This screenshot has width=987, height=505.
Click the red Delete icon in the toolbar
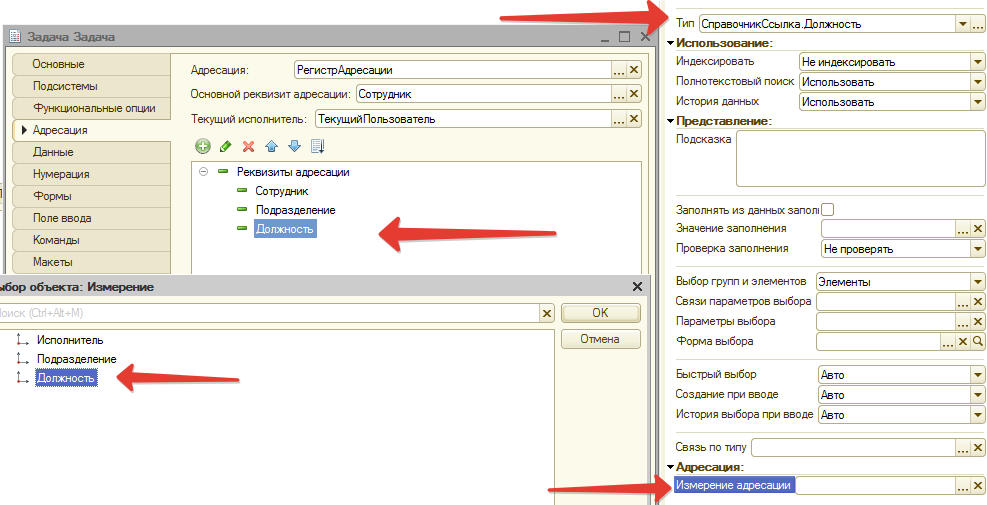(x=248, y=147)
